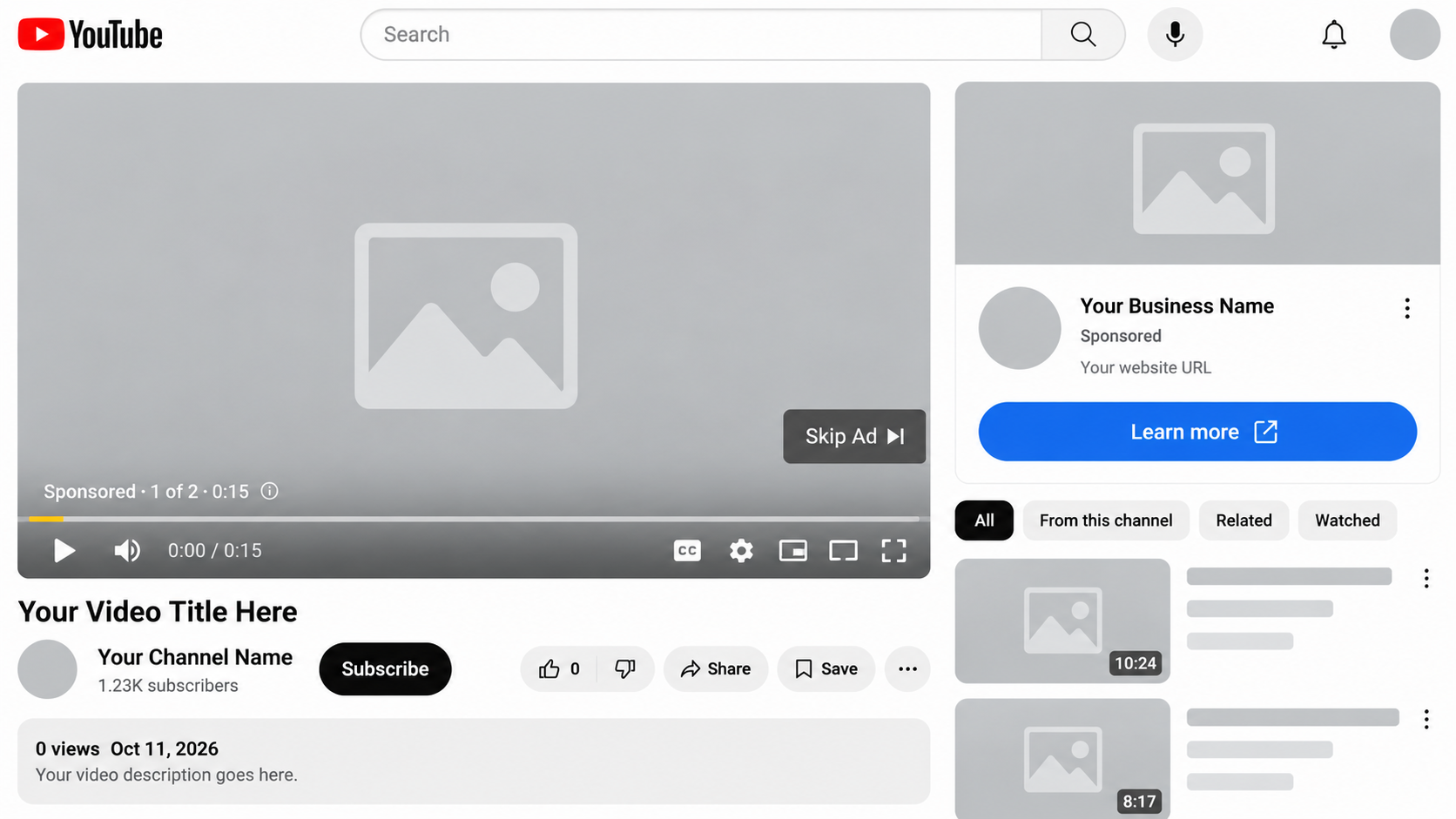Open more actions under the video
The image size is (1456, 819).
[907, 668]
